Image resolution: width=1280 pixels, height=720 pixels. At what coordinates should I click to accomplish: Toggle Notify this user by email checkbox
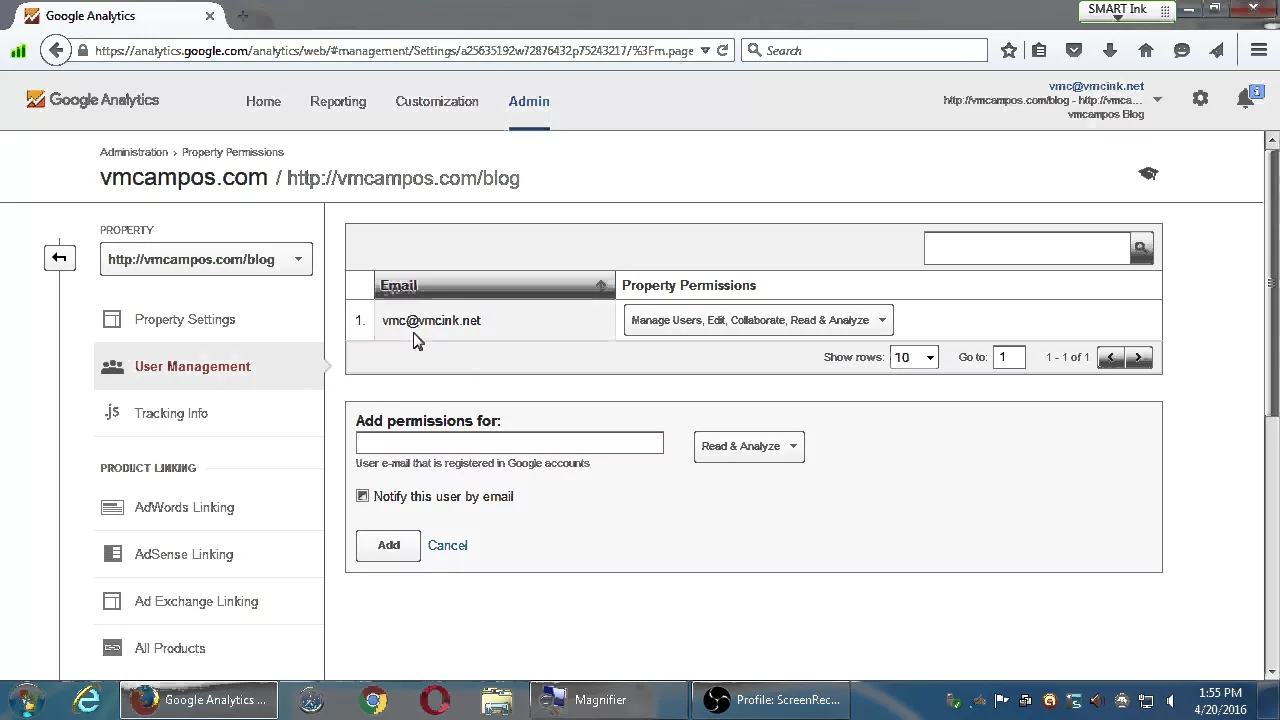[x=362, y=496]
